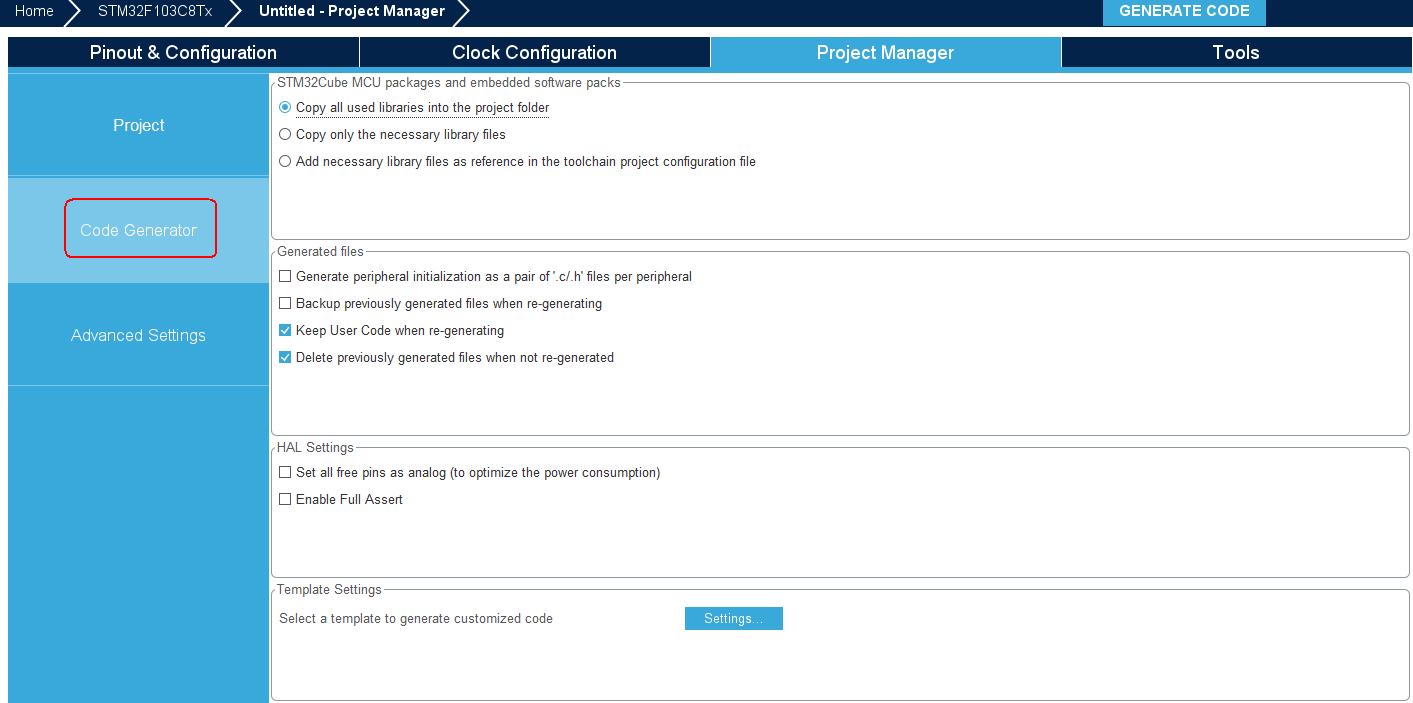This screenshot has height=703, width=1413.
Task: Click the 'Template Settings' group title
Action: [329, 590]
